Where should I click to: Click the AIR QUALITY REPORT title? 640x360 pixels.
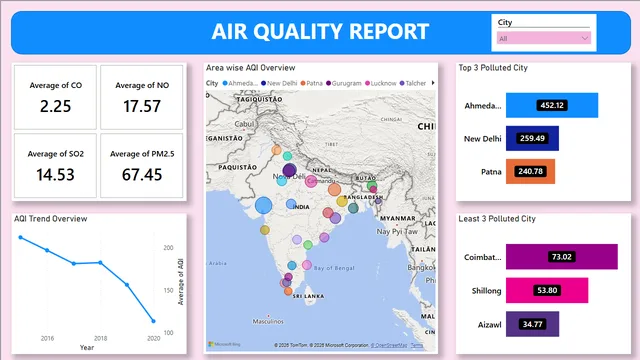(320, 31)
